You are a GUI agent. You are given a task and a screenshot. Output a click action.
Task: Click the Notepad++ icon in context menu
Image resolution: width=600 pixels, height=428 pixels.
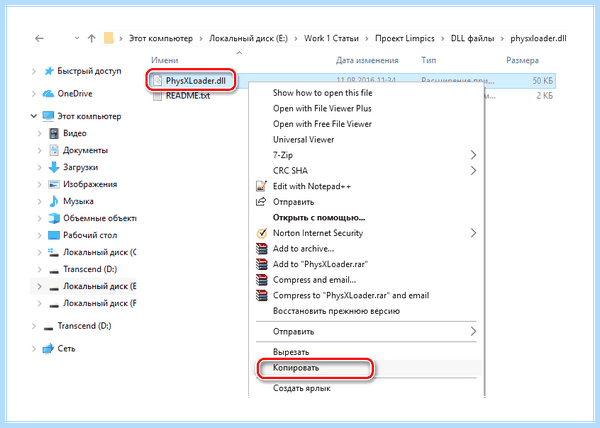tap(261, 186)
